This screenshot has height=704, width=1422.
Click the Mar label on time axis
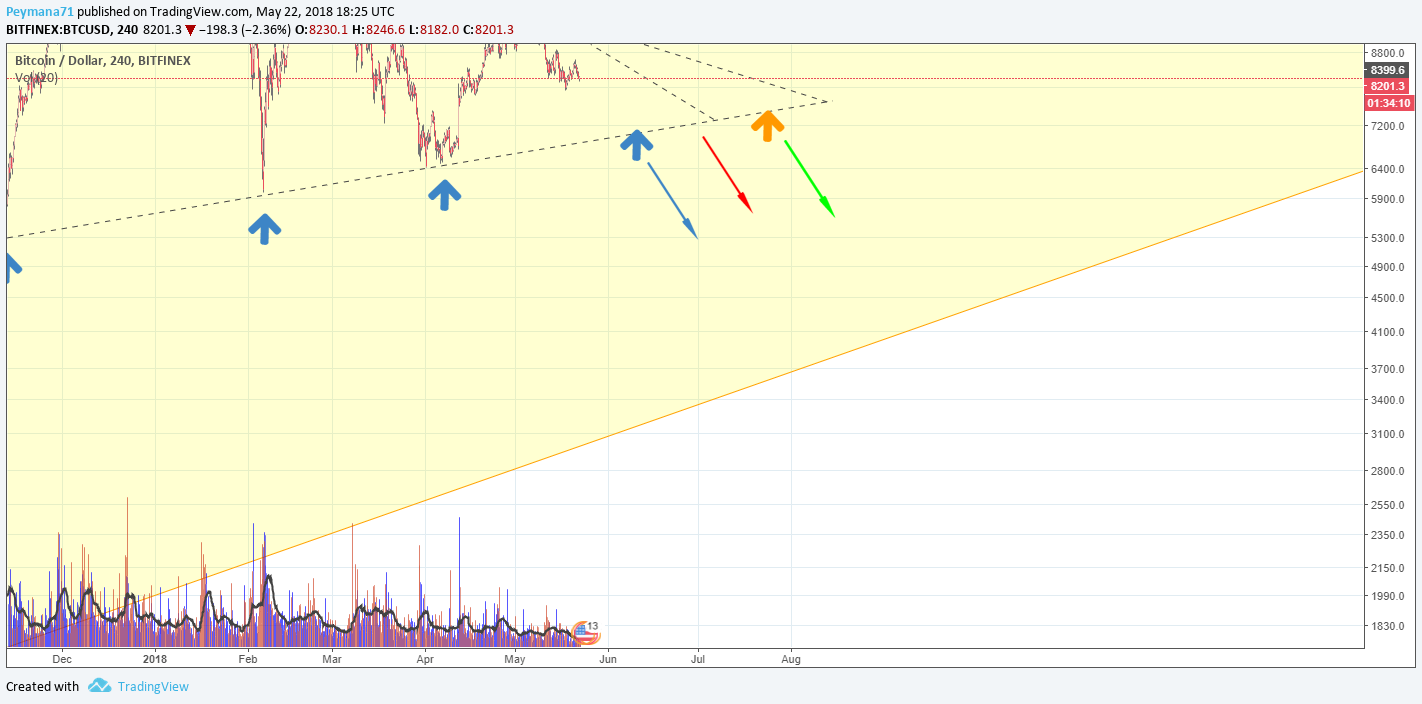pyautogui.click(x=332, y=659)
